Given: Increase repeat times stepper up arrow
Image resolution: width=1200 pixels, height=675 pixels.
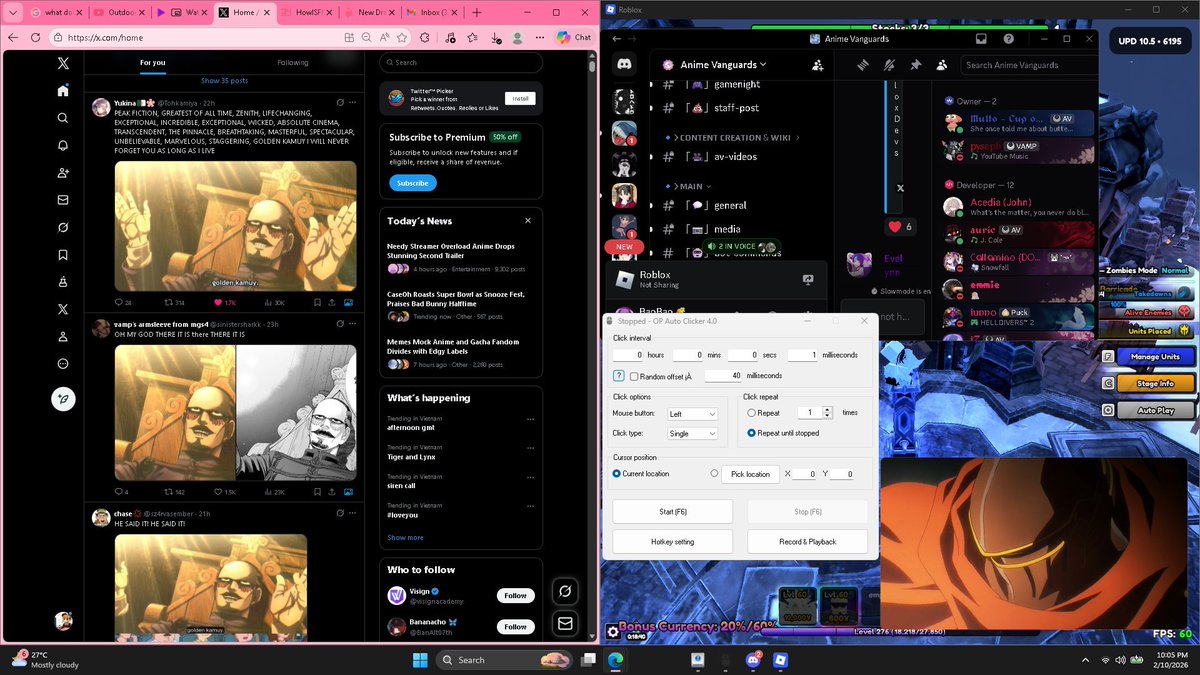Looking at the screenshot, I should click(x=827, y=409).
